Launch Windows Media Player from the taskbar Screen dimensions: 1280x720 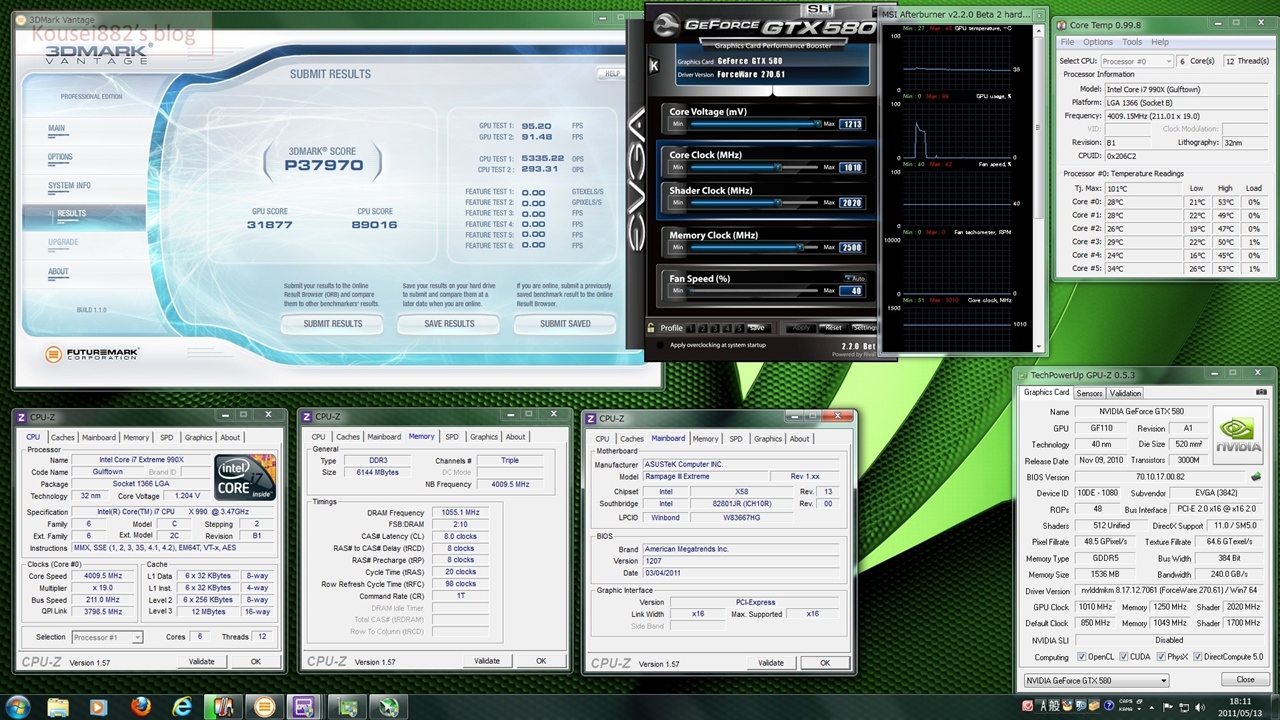[x=99, y=707]
